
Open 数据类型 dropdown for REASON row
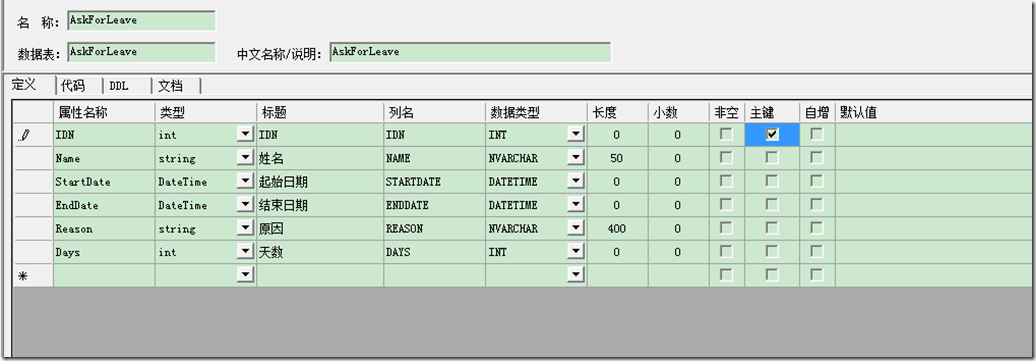pos(576,228)
